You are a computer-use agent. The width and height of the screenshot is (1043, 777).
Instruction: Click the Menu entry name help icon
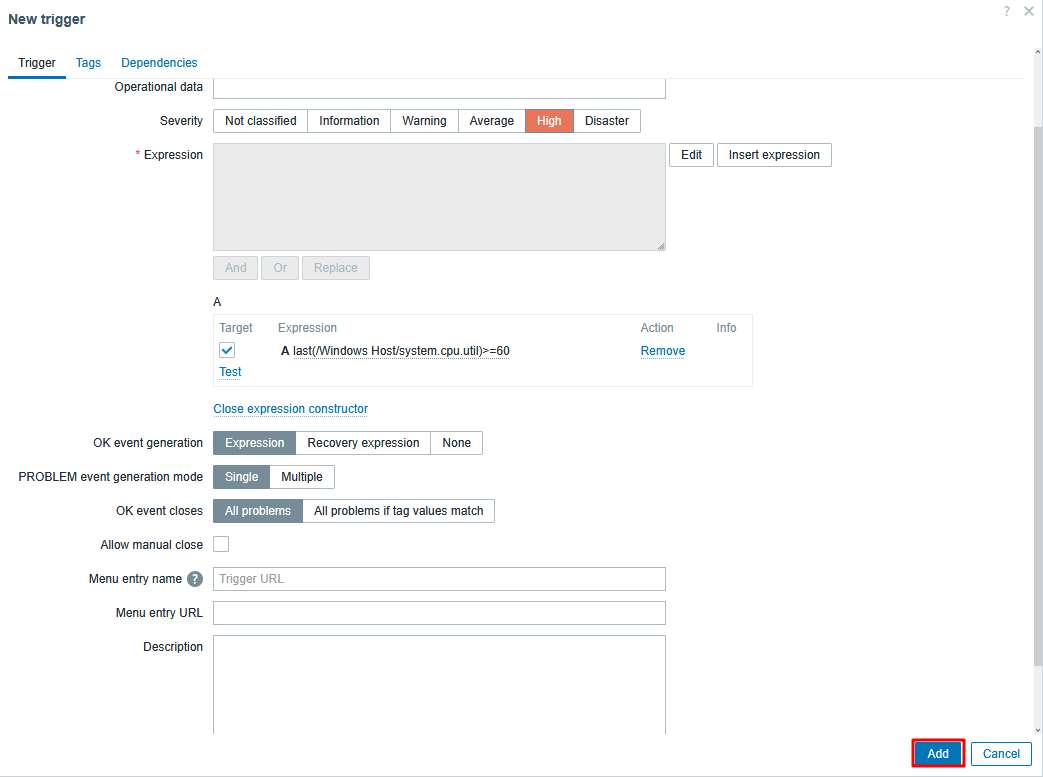(x=195, y=579)
